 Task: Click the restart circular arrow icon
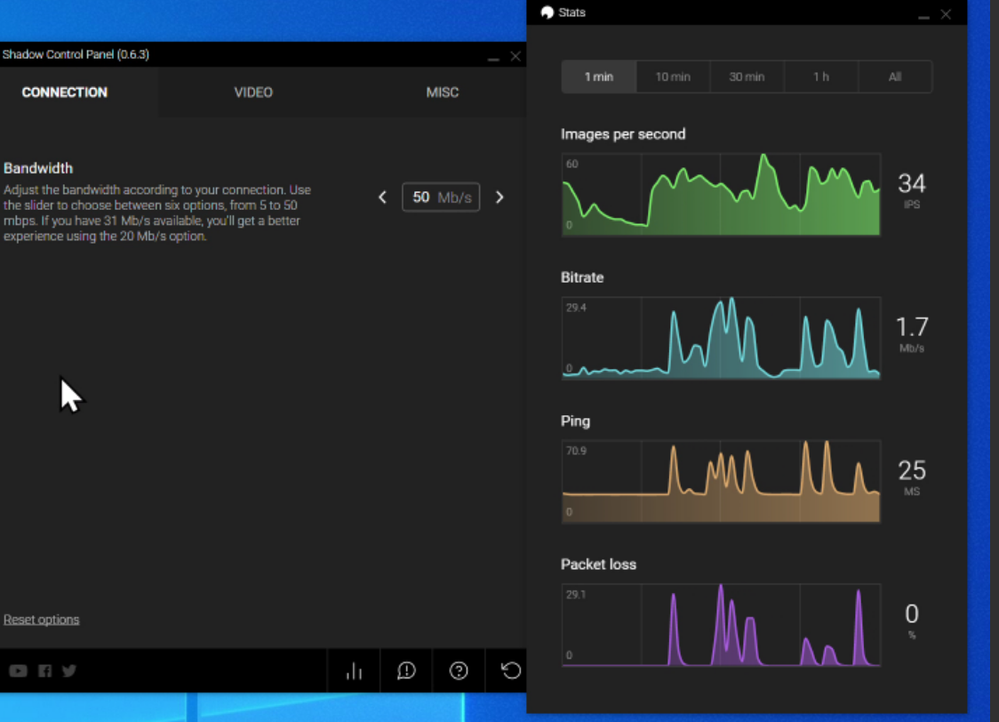(x=511, y=671)
